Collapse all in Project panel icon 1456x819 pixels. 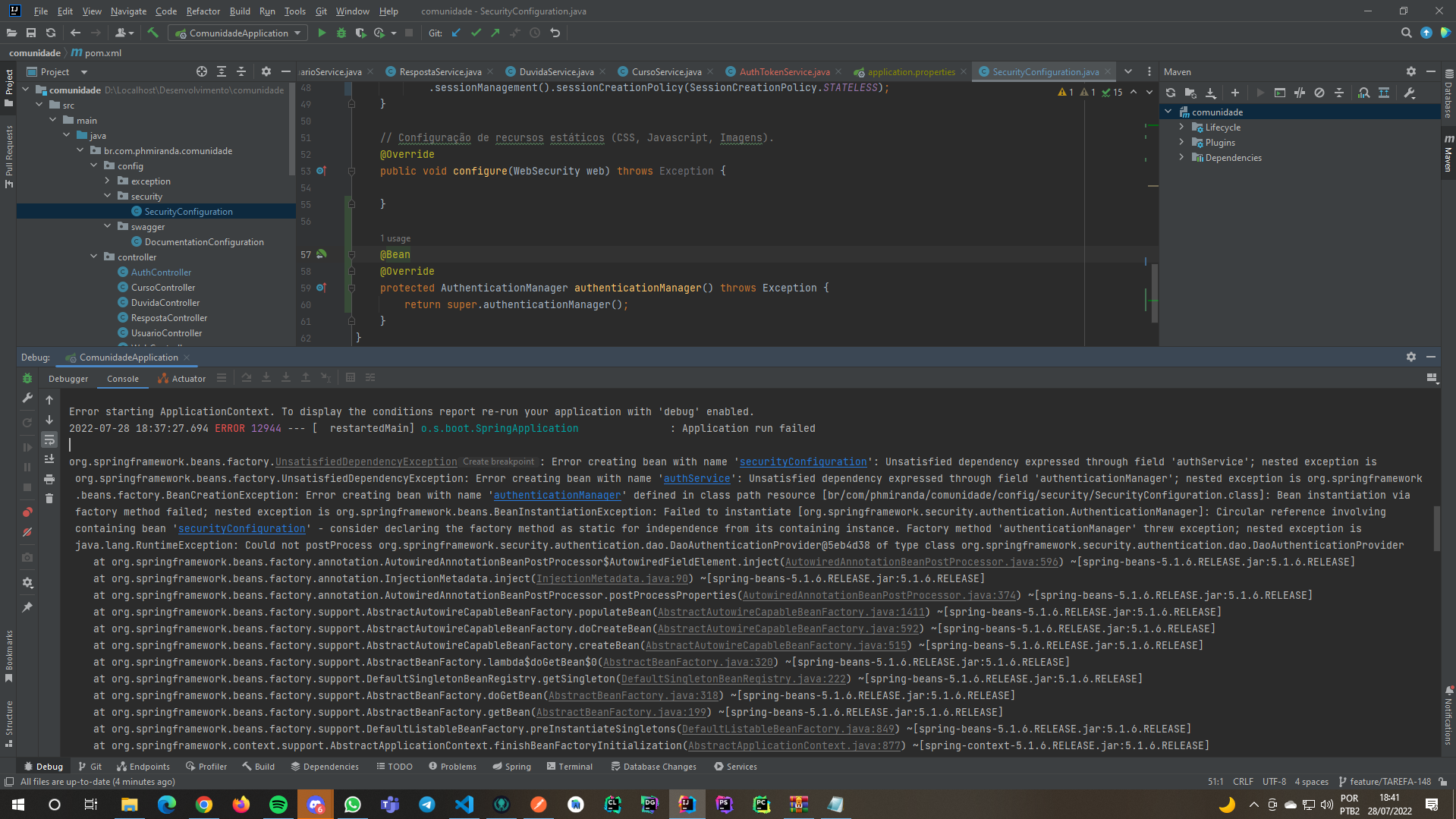click(x=241, y=71)
